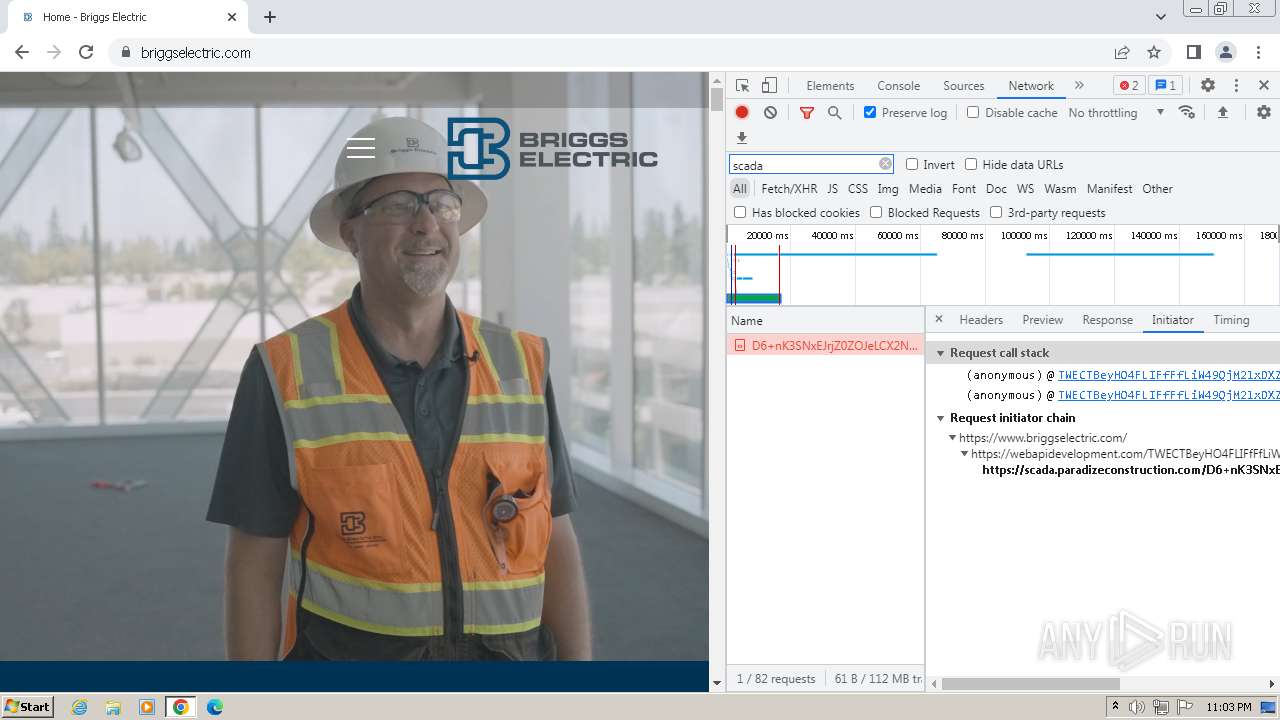Open the hamburger menu on Briggs Electric site
This screenshot has height=720, width=1280.
coord(361,149)
